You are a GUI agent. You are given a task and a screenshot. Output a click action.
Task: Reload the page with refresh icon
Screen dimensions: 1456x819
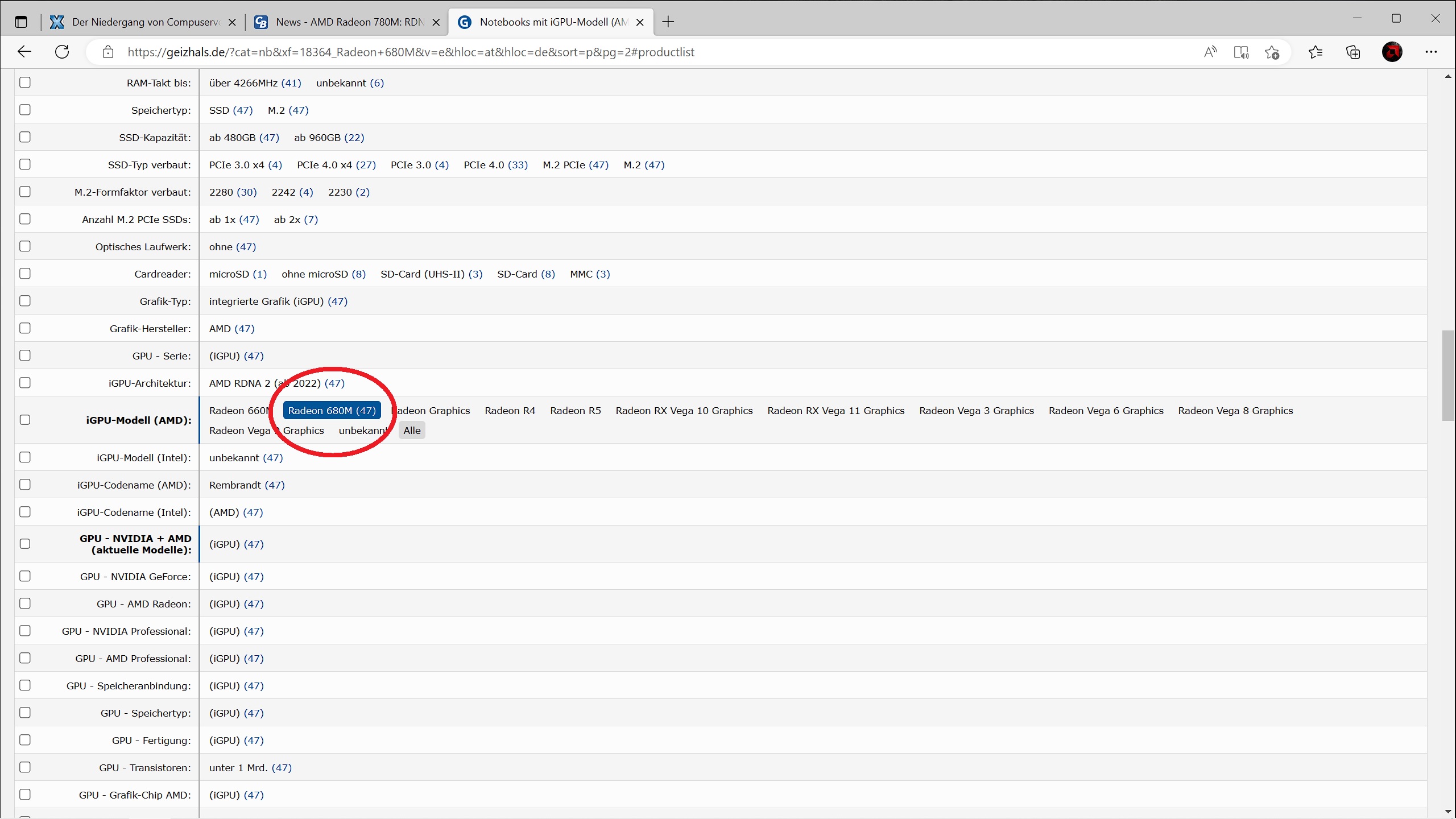point(62,52)
